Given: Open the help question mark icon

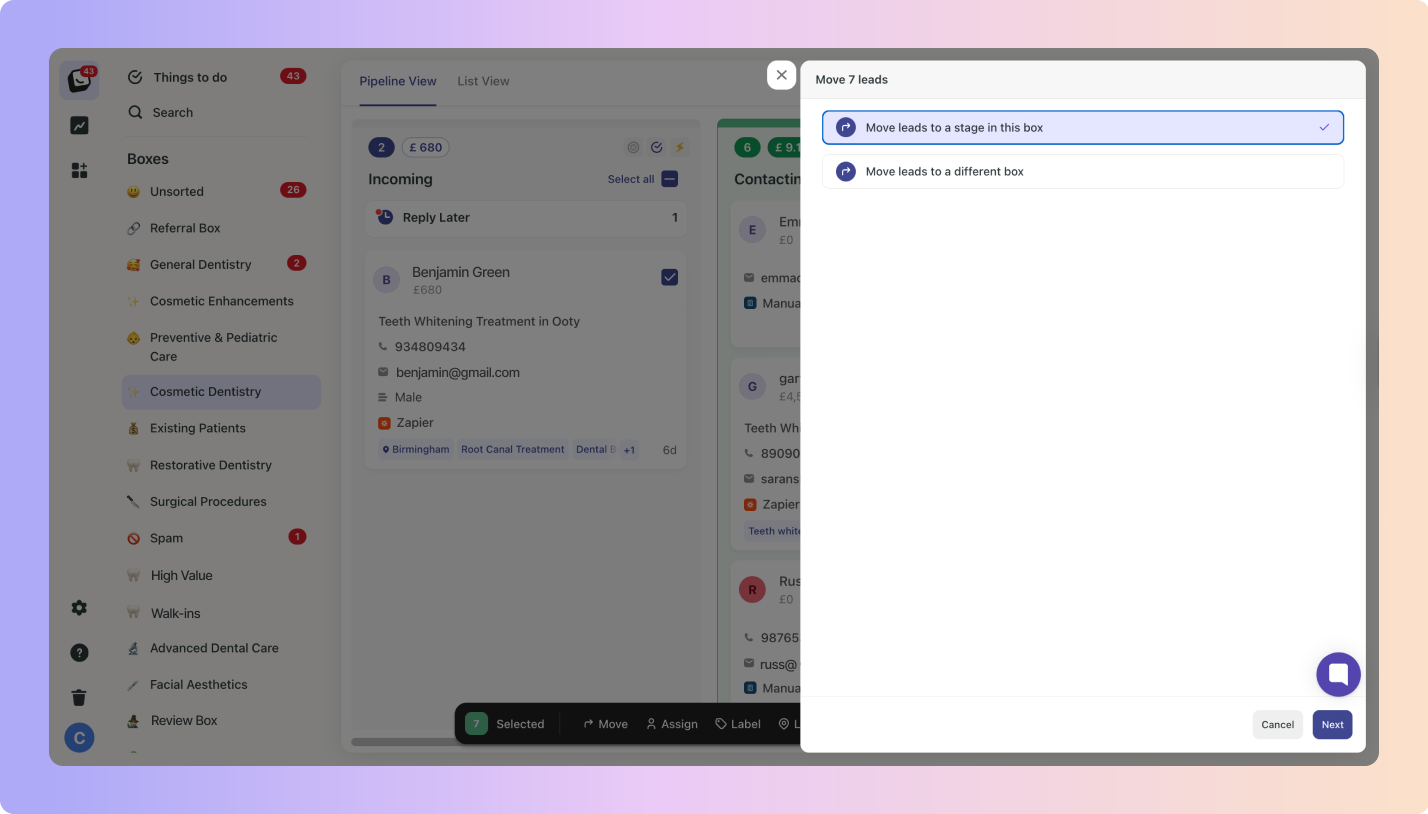Looking at the screenshot, I should pos(79,653).
